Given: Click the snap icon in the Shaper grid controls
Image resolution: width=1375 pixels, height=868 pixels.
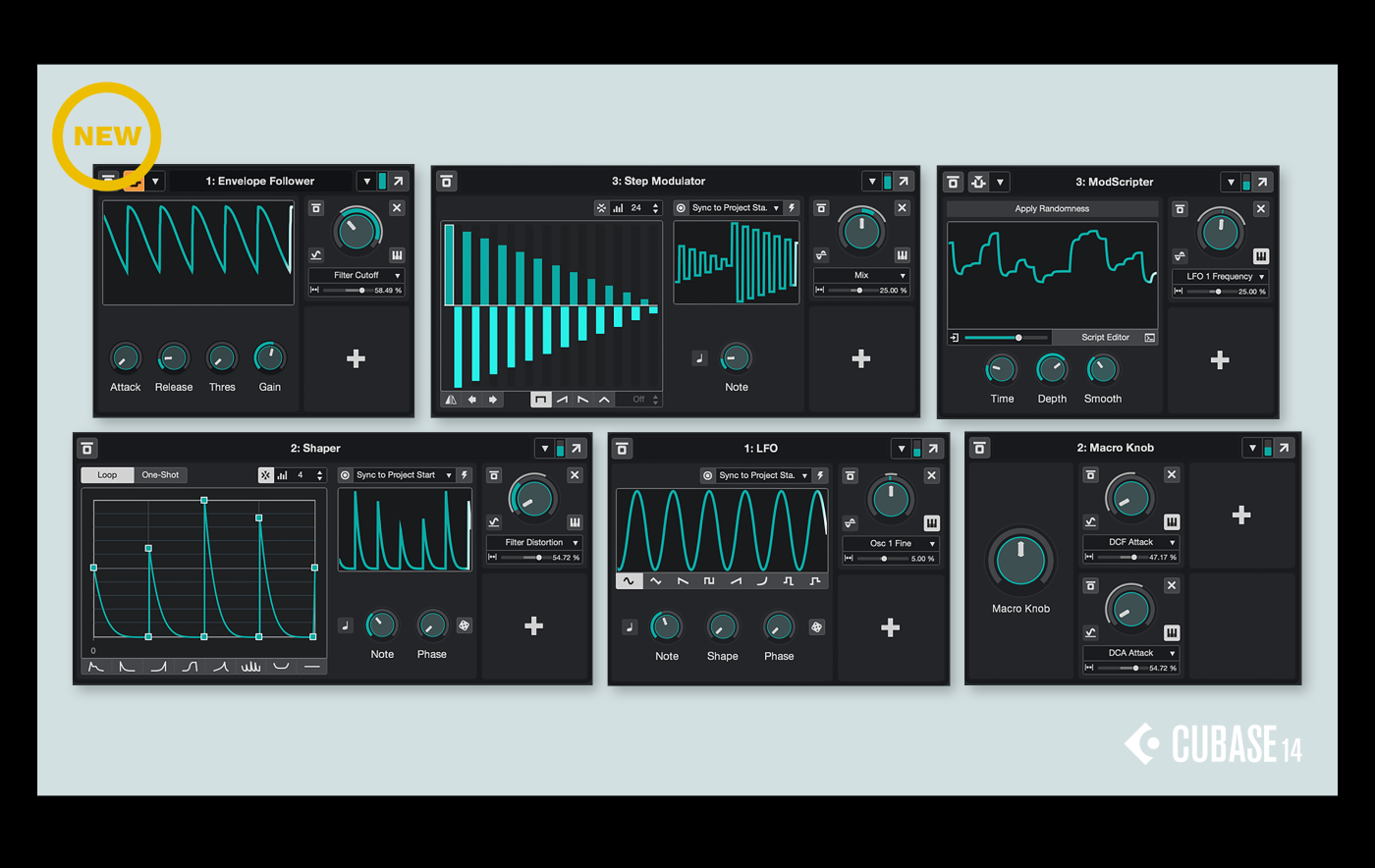Looking at the screenshot, I should 266,475.
